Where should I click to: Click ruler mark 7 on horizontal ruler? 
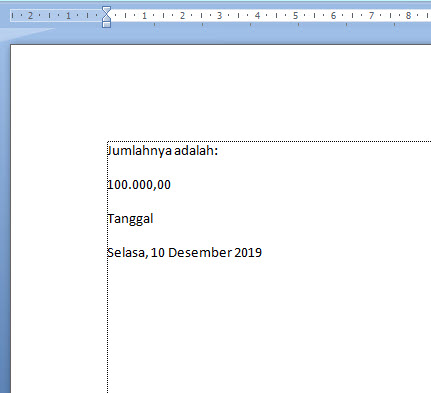[371, 15]
